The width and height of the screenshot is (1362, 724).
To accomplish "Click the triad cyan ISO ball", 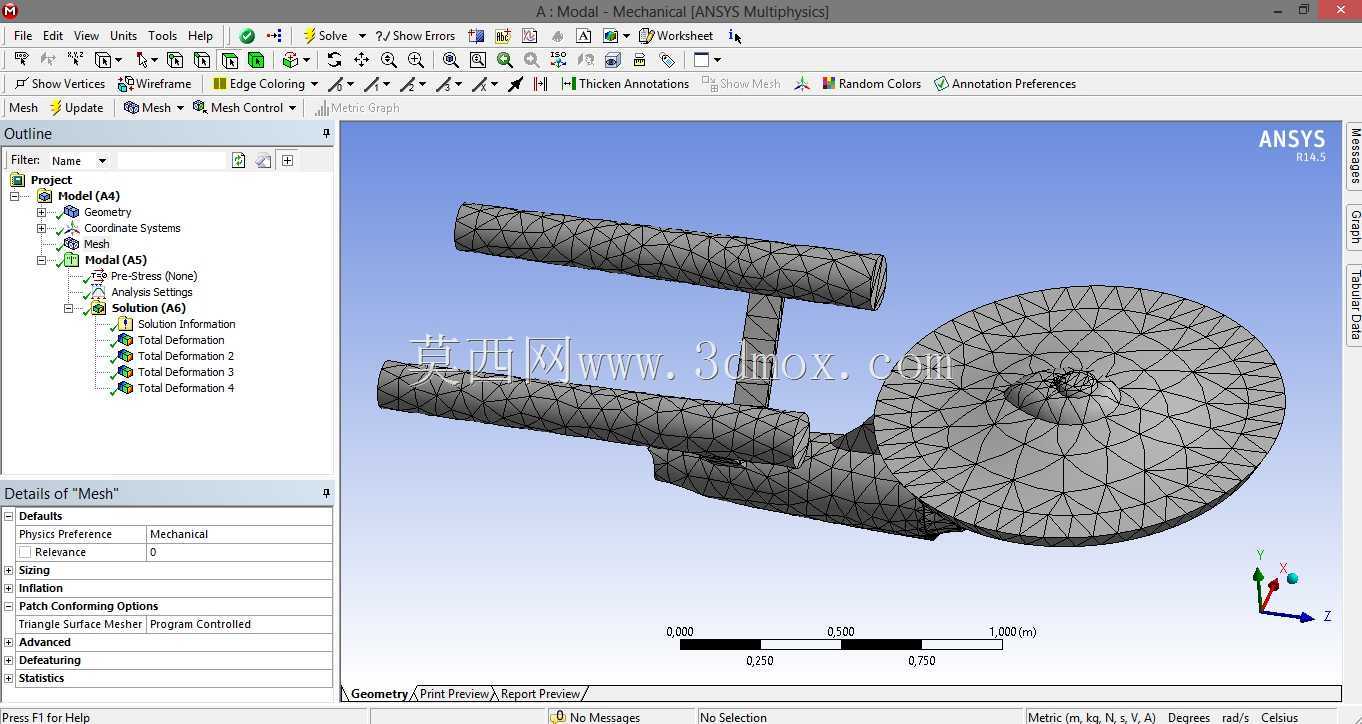I will pyautogui.click(x=1292, y=578).
